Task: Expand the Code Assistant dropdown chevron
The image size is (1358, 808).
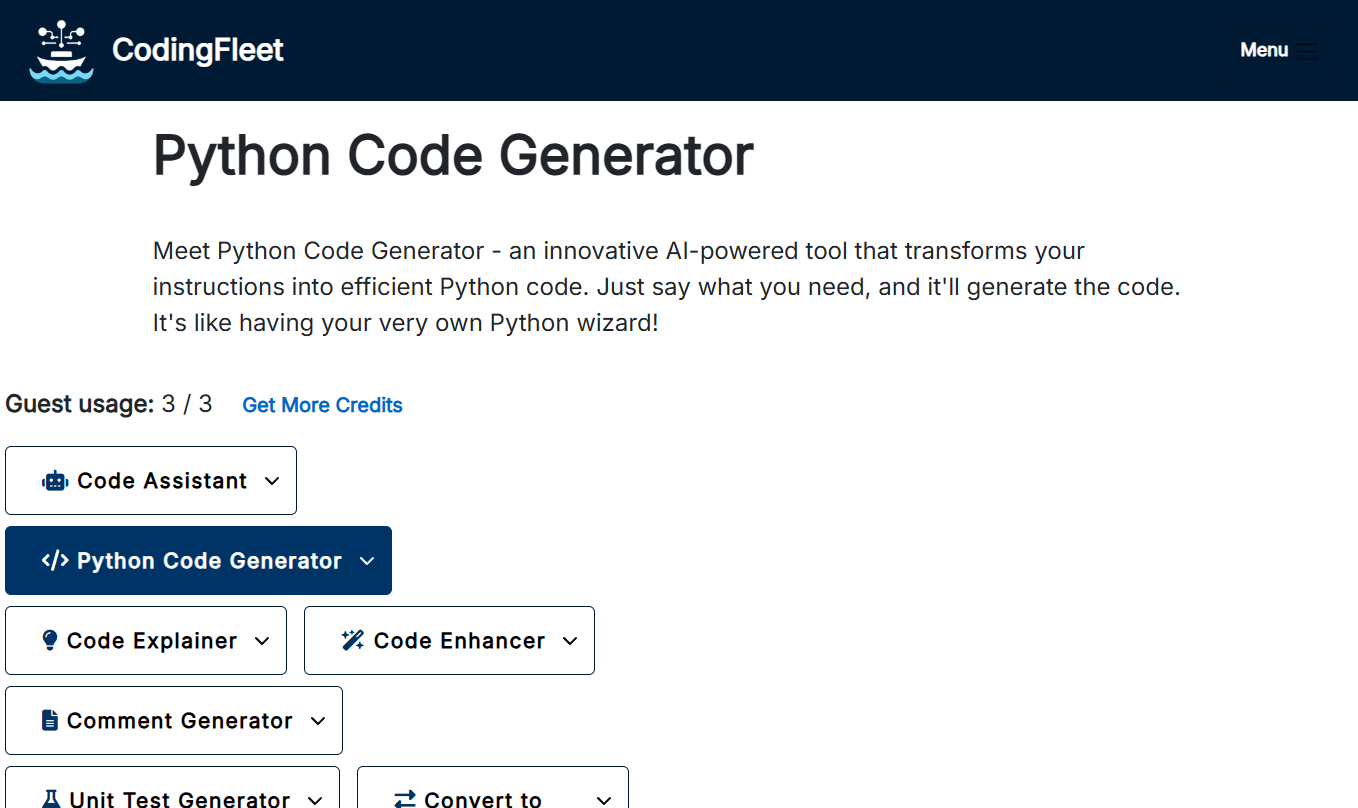Action: click(272, 481)
